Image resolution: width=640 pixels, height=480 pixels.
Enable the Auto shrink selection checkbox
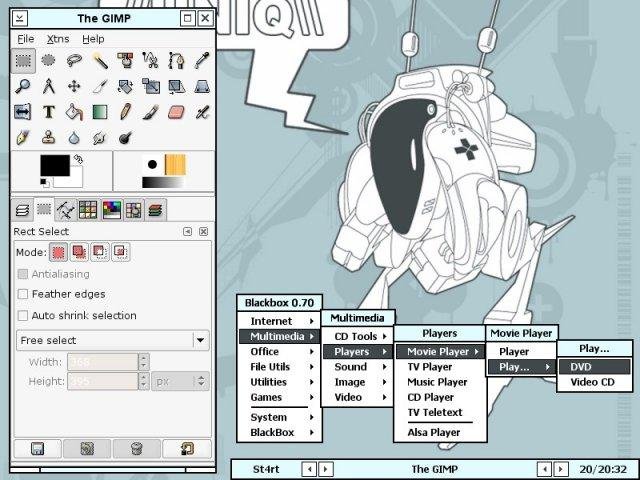(x=23, y=316)
